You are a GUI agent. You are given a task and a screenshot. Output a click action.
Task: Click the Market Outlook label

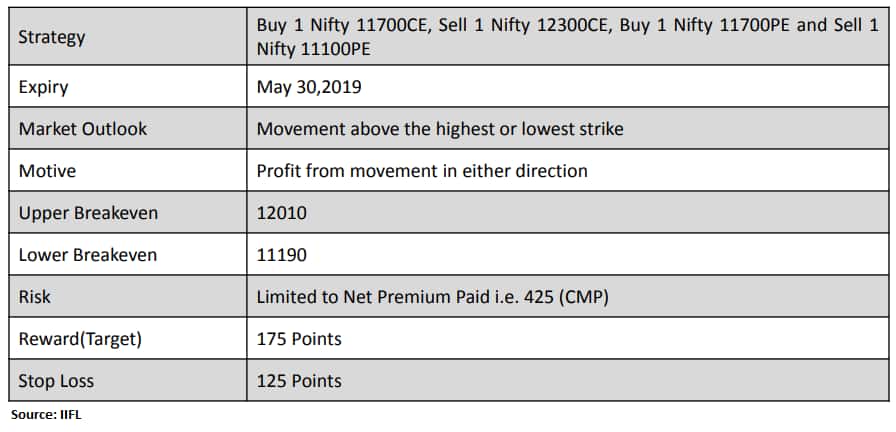coord(83,129)
